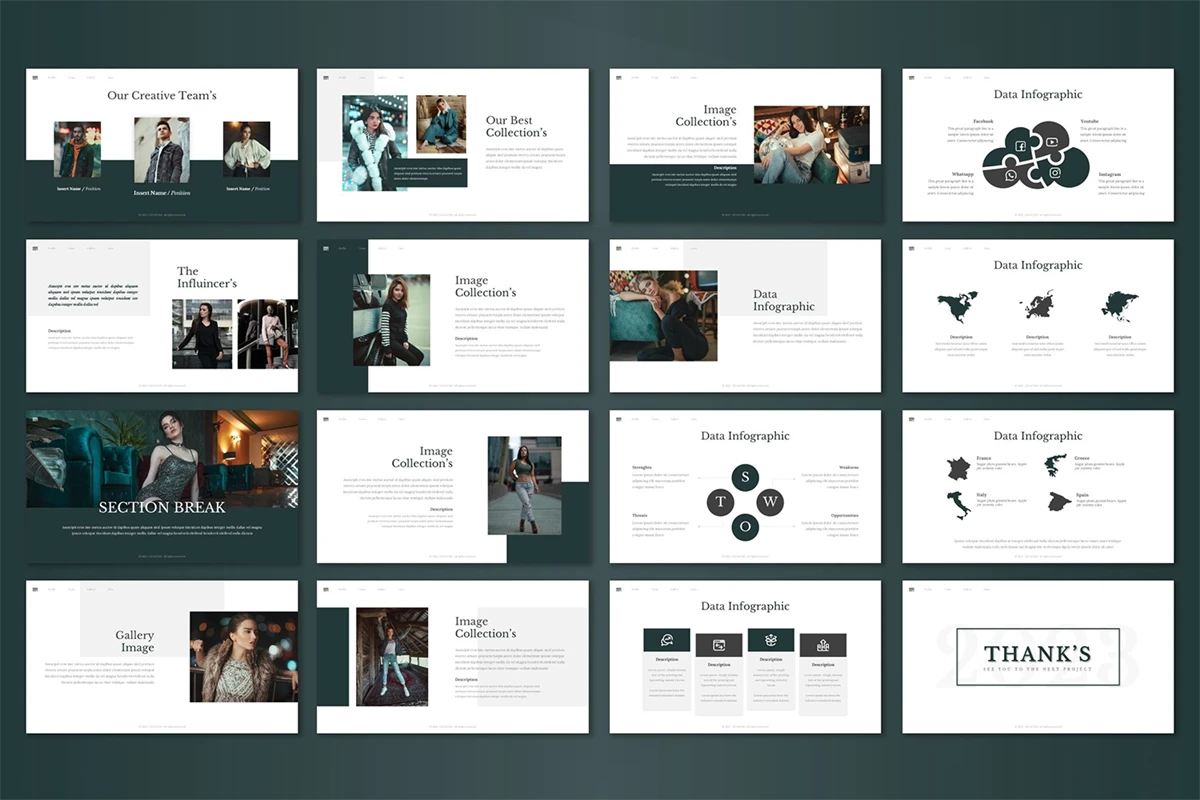The image size is (1200, 800).
Task: Open the Section Break slide
Action: (162, 486)
